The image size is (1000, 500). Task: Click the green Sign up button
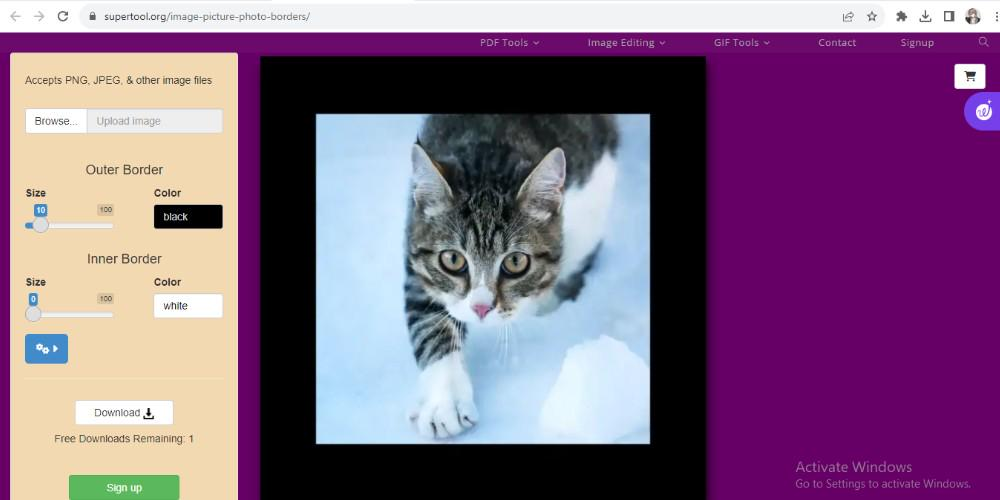tap(124, 488)
